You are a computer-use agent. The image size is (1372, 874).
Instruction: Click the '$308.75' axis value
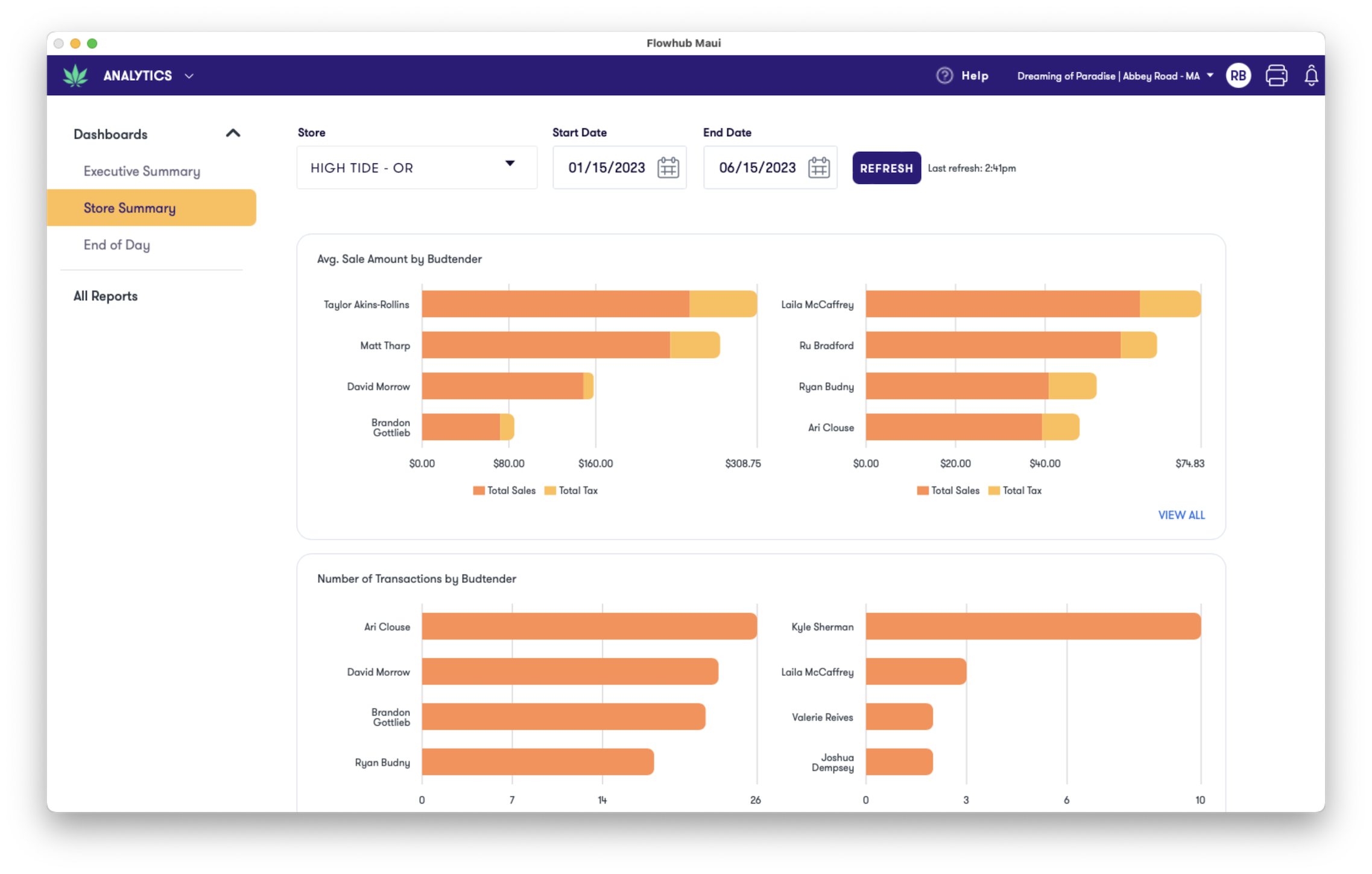pos(742,464)
